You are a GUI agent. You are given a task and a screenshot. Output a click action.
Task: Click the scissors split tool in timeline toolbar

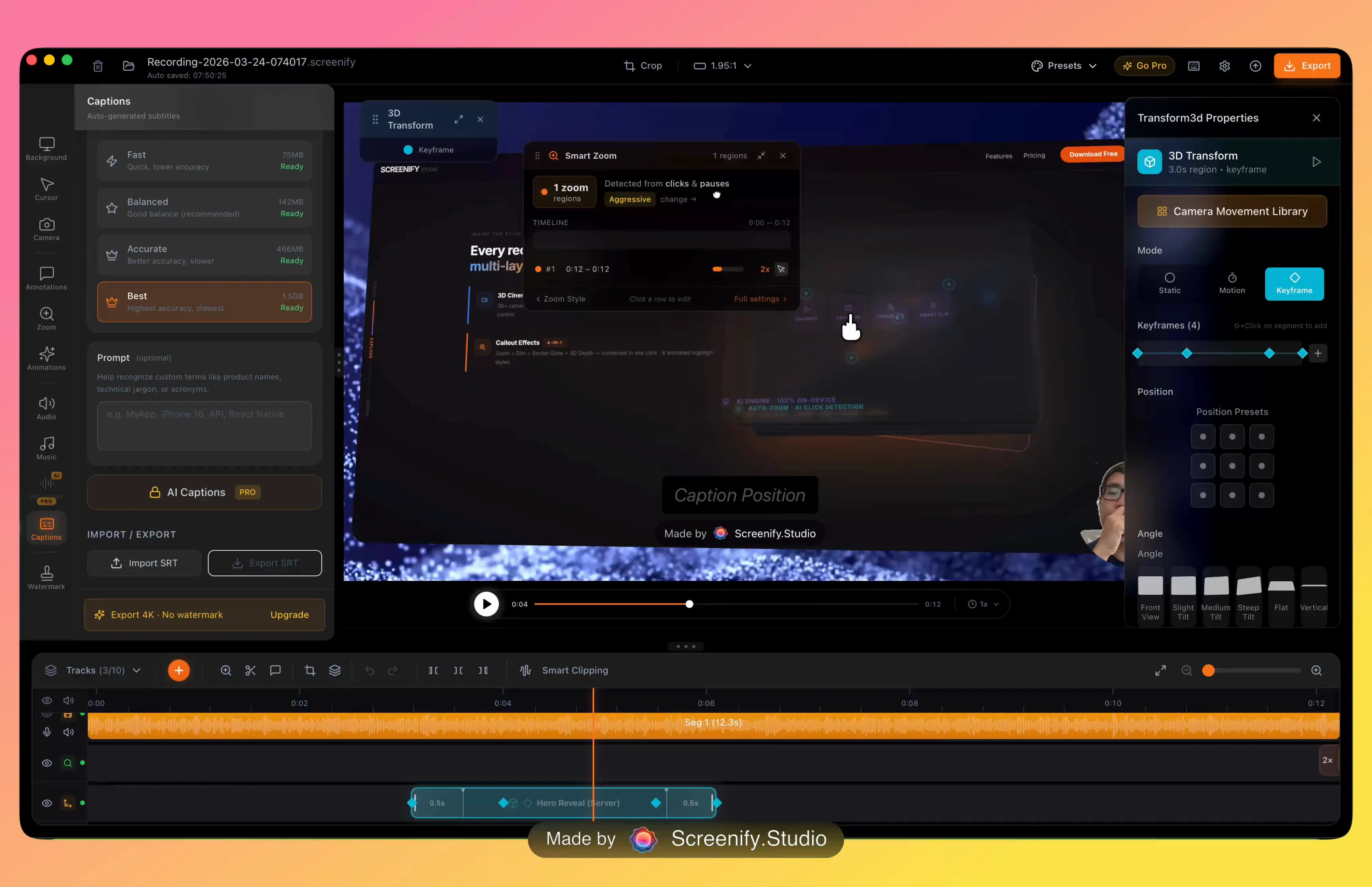(251, 671)
